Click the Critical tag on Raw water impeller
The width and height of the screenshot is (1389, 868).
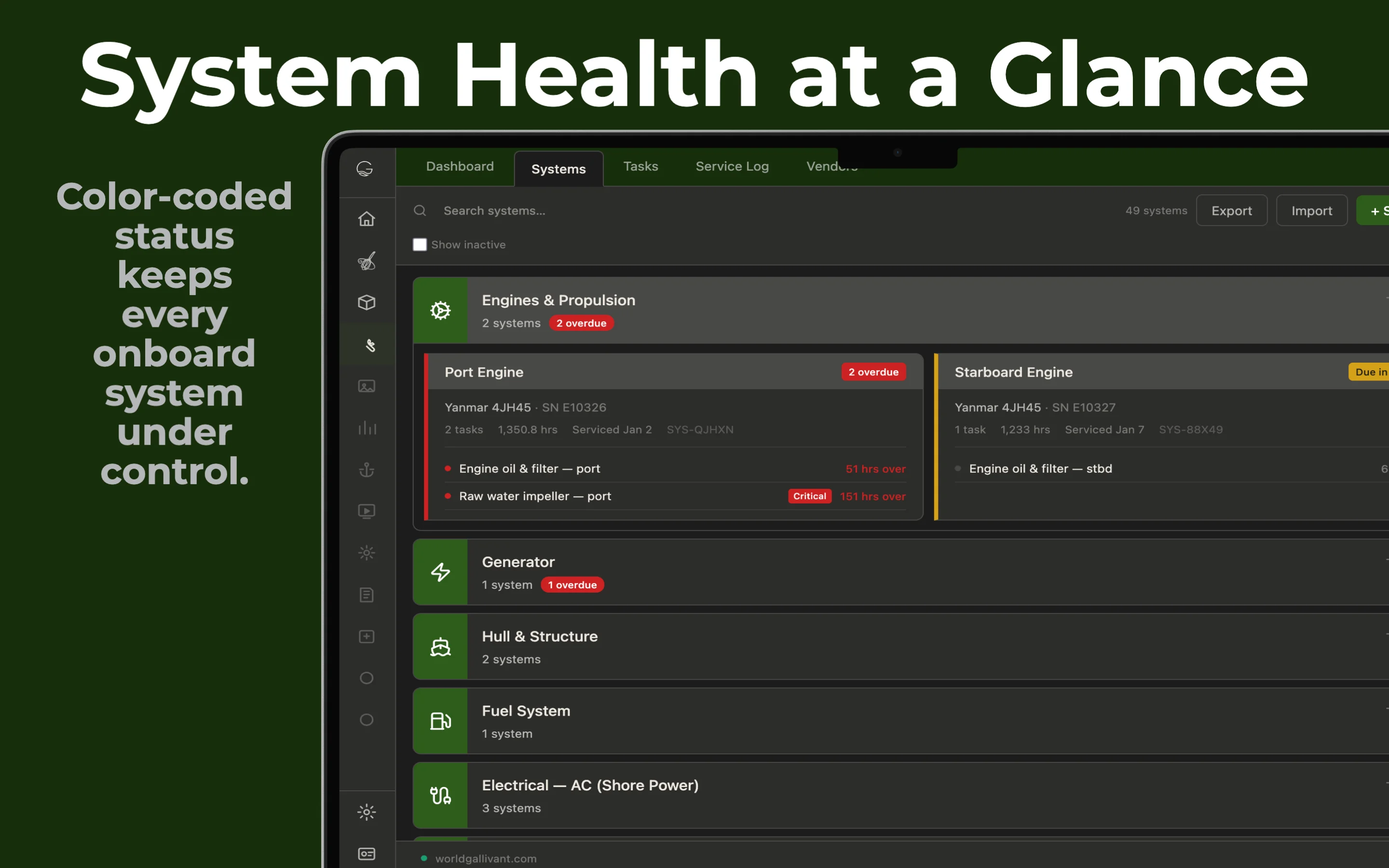pos(809,496)
